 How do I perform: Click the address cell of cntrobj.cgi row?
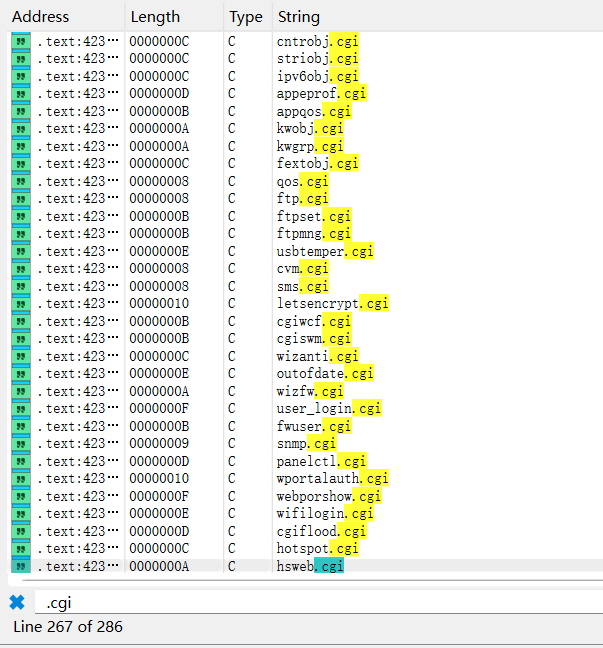[78, 41]
